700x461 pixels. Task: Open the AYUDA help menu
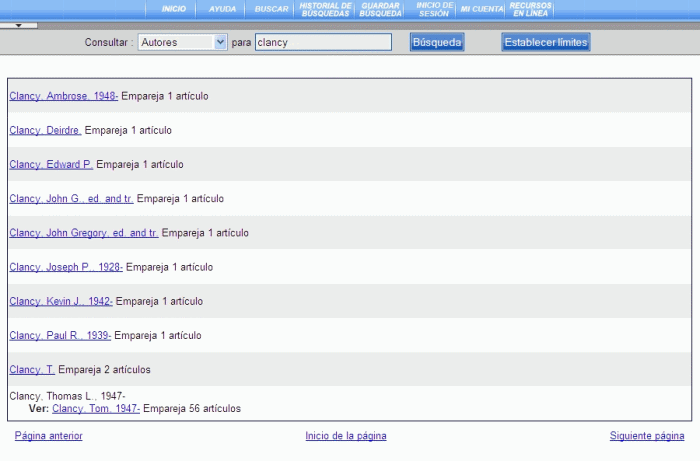click(x=222, y=9)
